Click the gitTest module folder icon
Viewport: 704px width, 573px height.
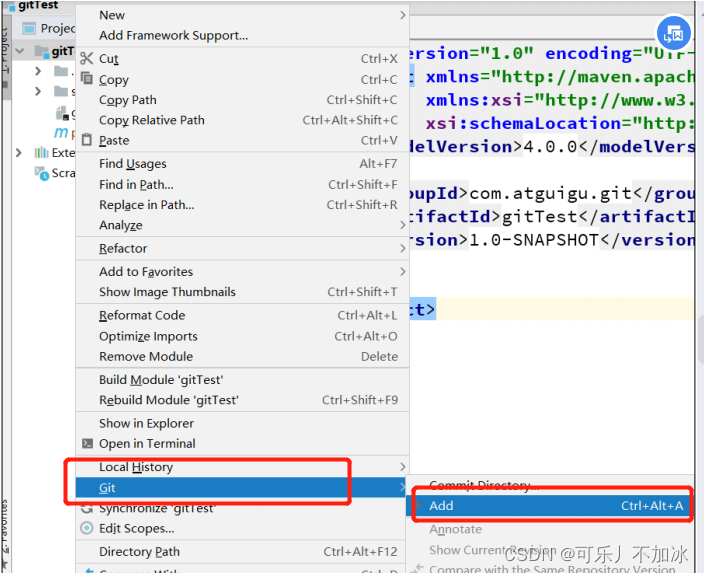(x=42, y=51)
